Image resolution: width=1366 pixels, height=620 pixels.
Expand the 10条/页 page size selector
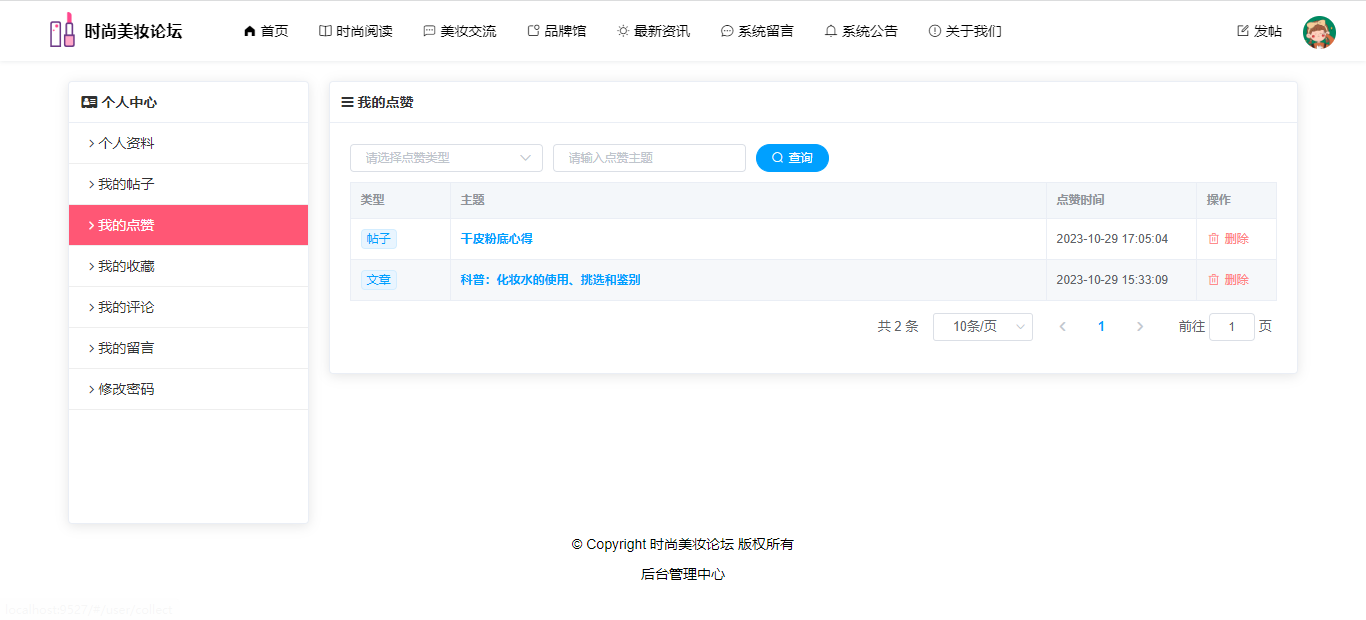click(982, 327)
